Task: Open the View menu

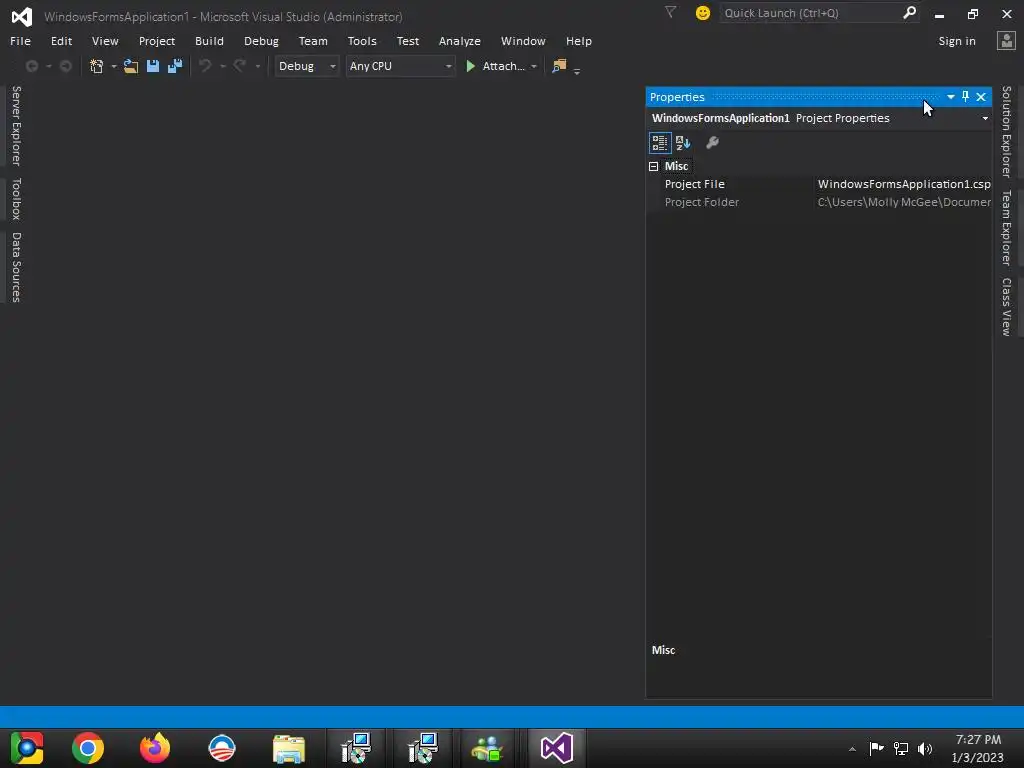Action: click(x=105, y=40)
